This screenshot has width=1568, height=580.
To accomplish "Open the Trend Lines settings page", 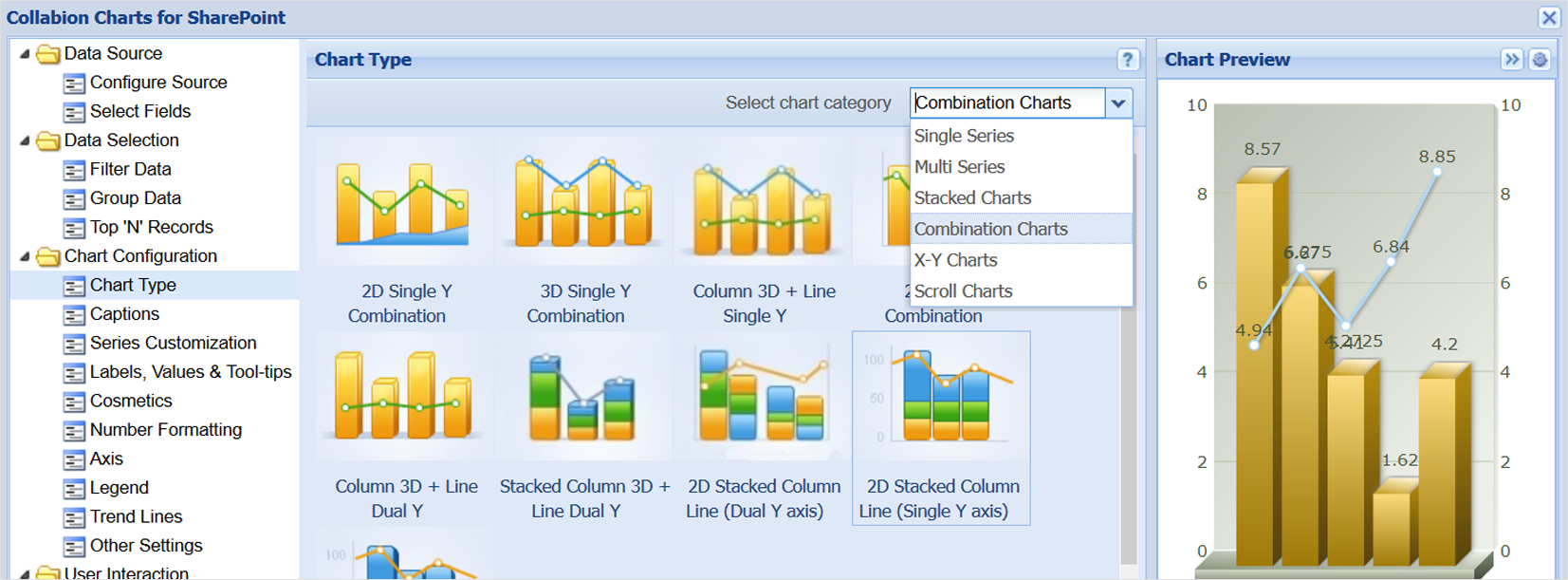I will (137, 516).
